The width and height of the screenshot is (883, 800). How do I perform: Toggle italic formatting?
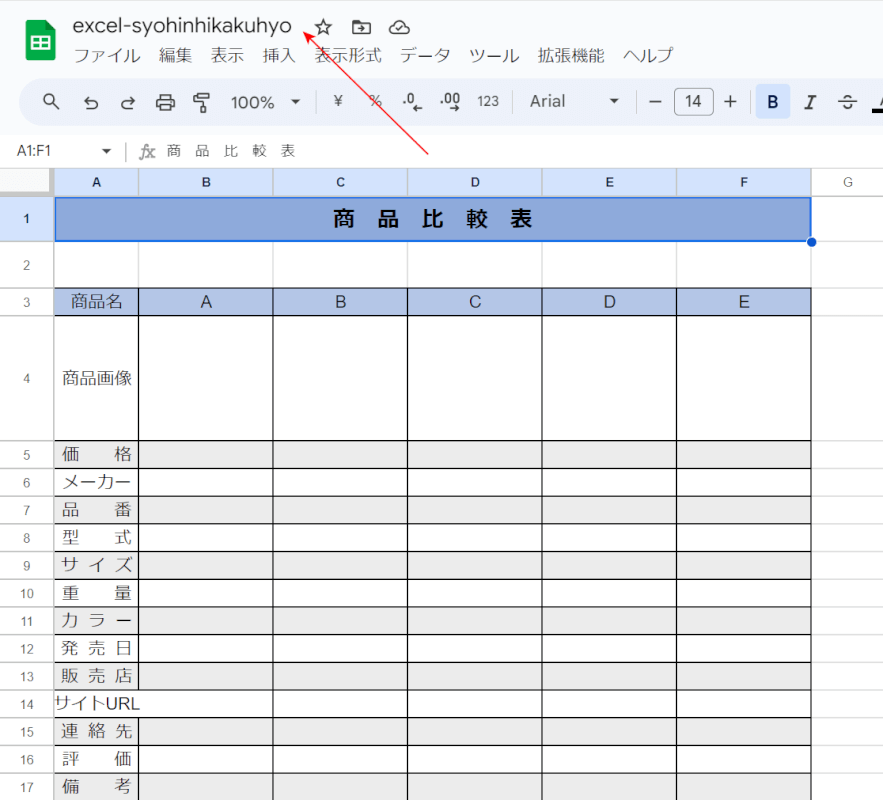[810, 101]
